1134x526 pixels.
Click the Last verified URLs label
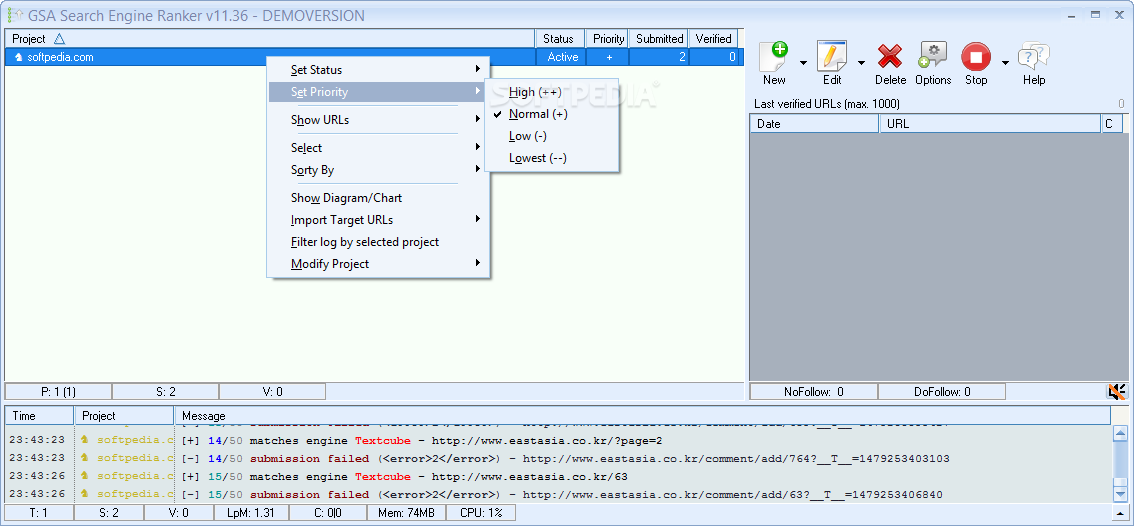coord(827,104)
